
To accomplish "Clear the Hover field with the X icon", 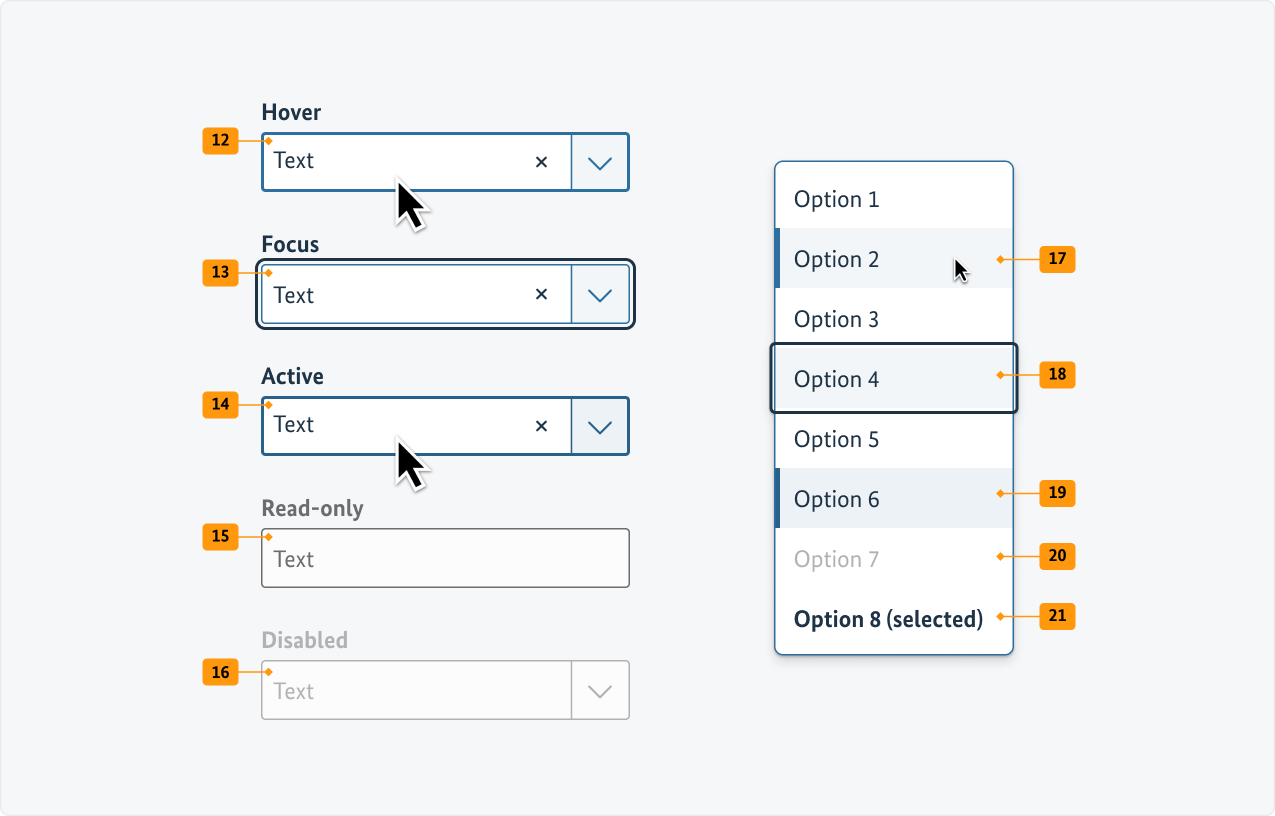I will point(542,161).
